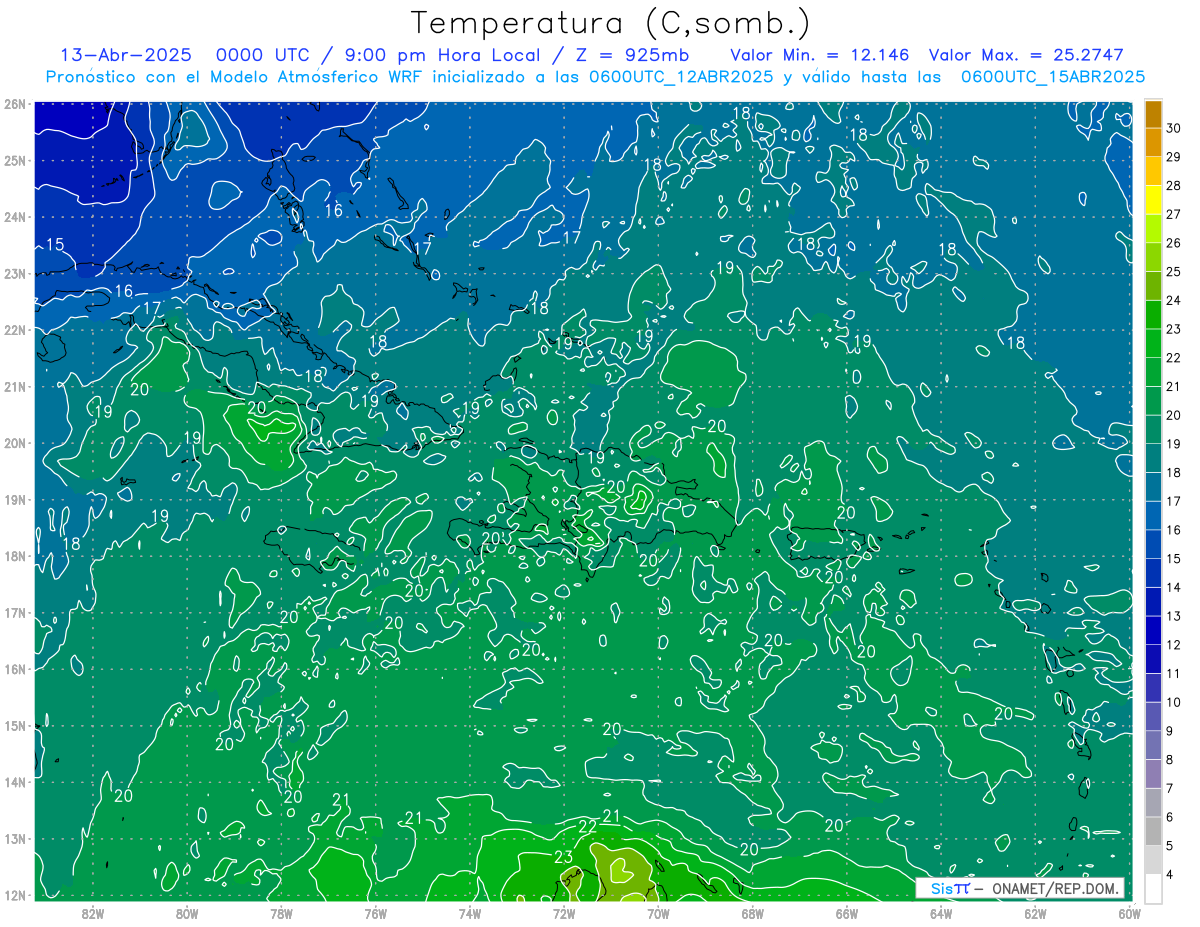Click longitude axis label '70W'
Image resolution: width=1200 pixels, height=927 pixels.
tap(658, 912)
